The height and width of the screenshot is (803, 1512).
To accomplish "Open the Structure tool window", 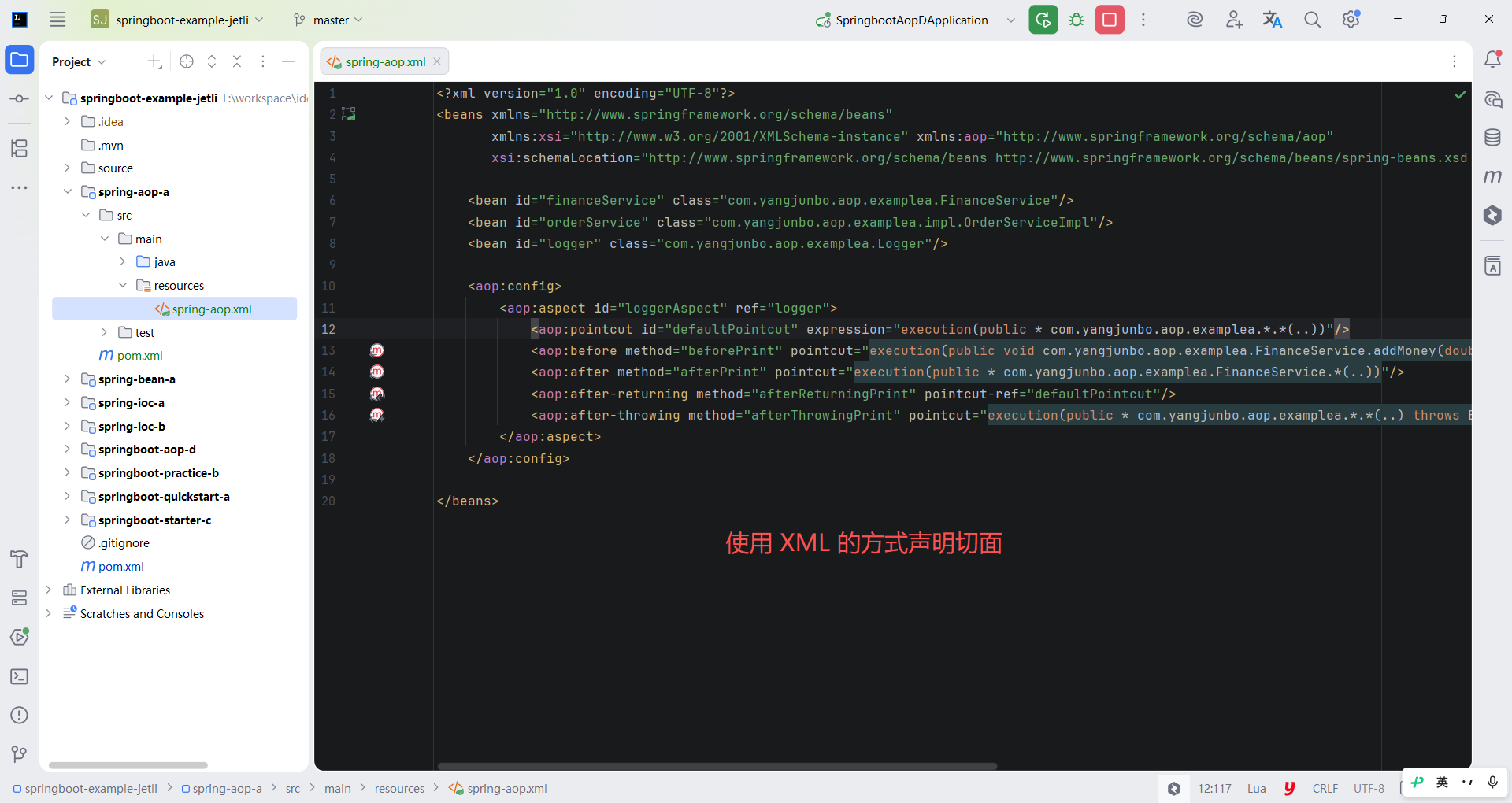I will 20,148.
